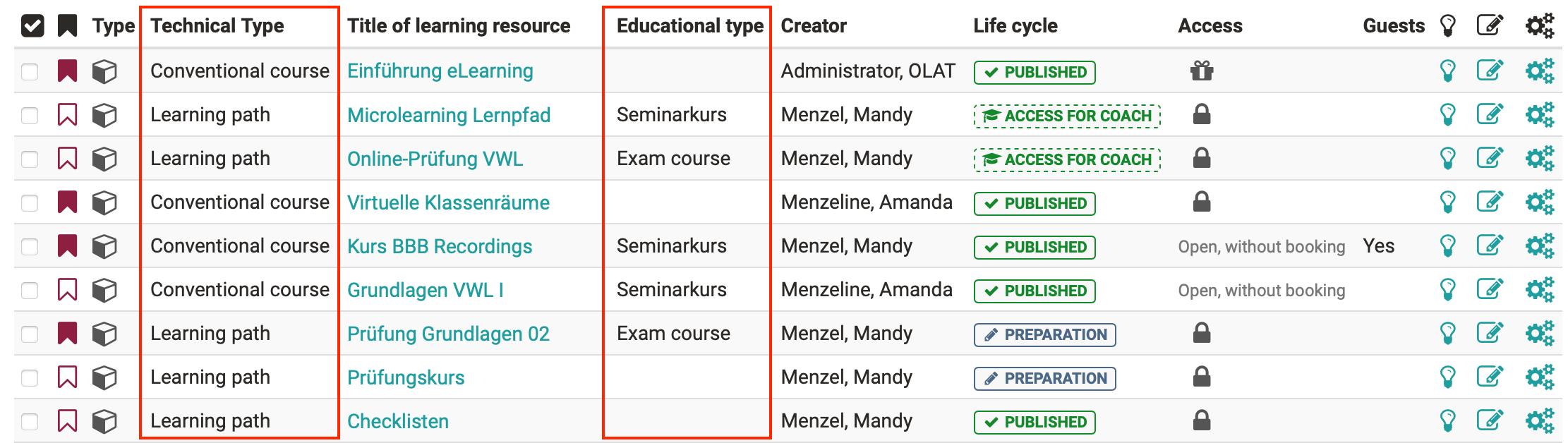The height and width of the screenshot is (443, 1568).
Task: Open settings menu for Checklisten row
Action: coord(1539,421)
